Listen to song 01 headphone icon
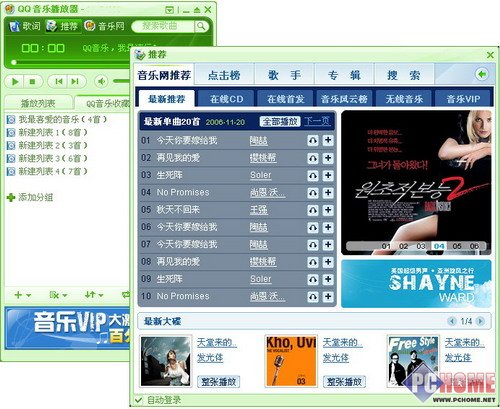This screenshot has height=409, width=500. pyautogui.click(x=313, y=140)
